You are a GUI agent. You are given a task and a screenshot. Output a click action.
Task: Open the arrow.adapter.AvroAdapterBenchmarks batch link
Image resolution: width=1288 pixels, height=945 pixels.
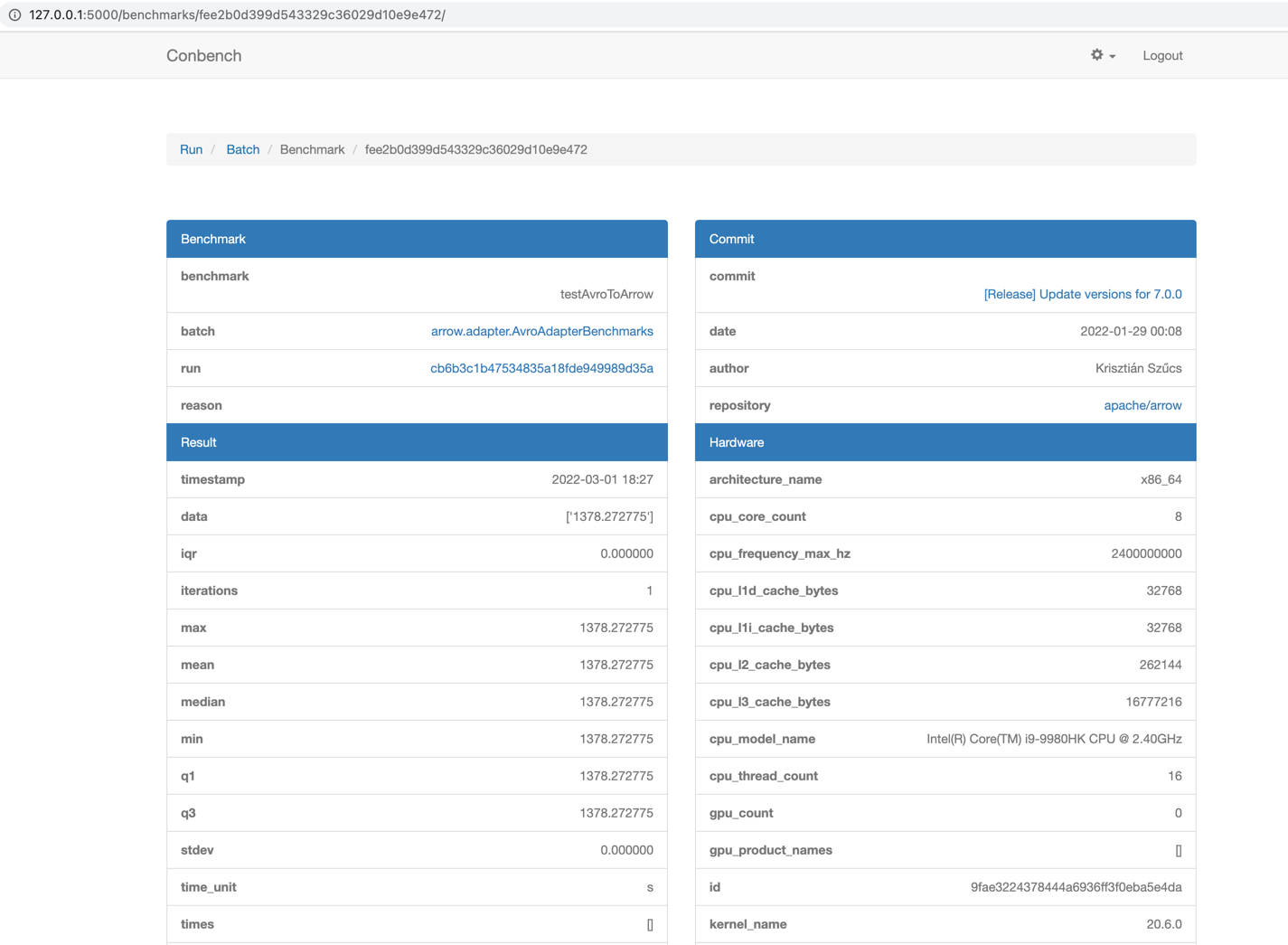point(542,331)
